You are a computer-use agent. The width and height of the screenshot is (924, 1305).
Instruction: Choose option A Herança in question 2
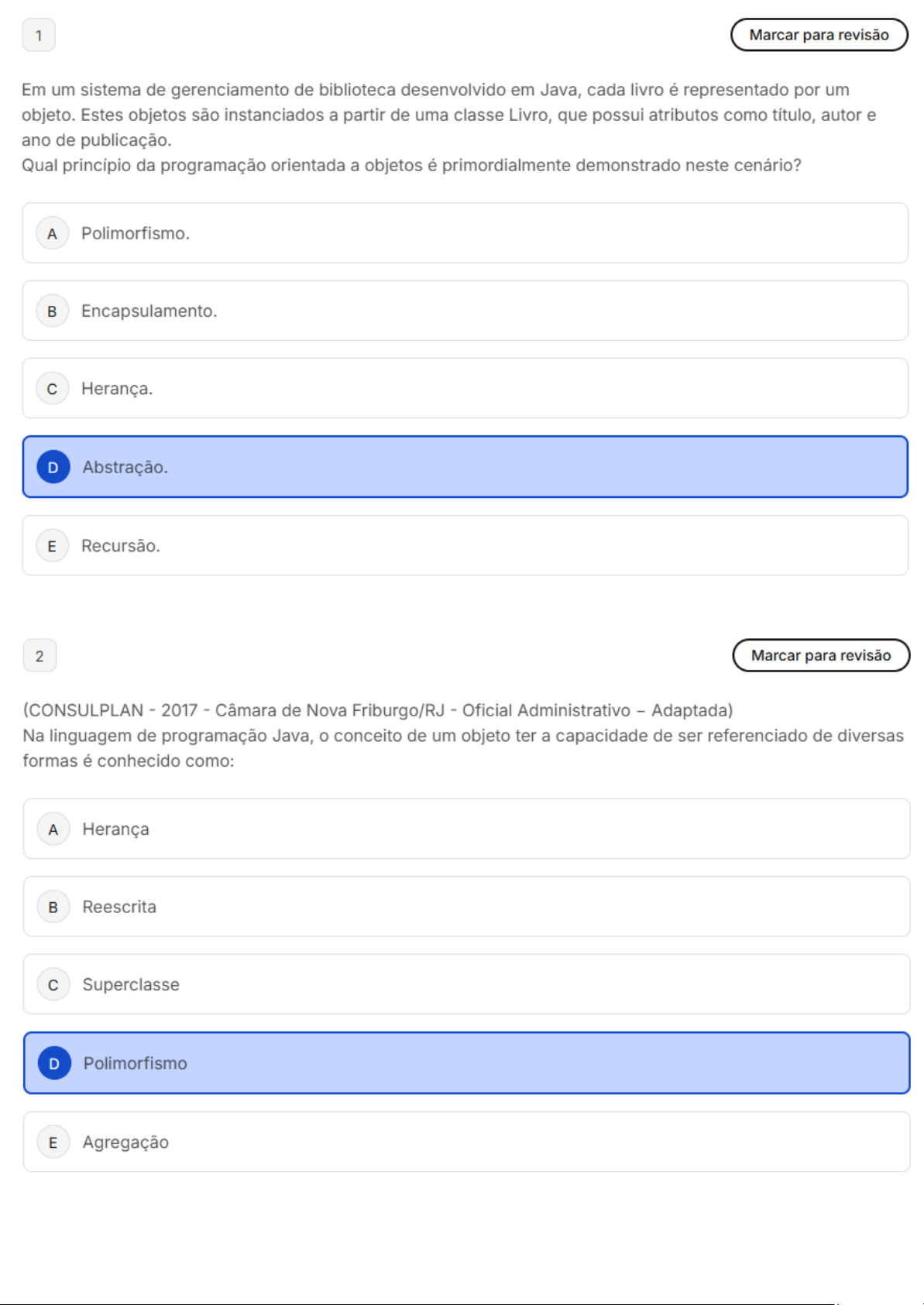[x=466, y=829]
